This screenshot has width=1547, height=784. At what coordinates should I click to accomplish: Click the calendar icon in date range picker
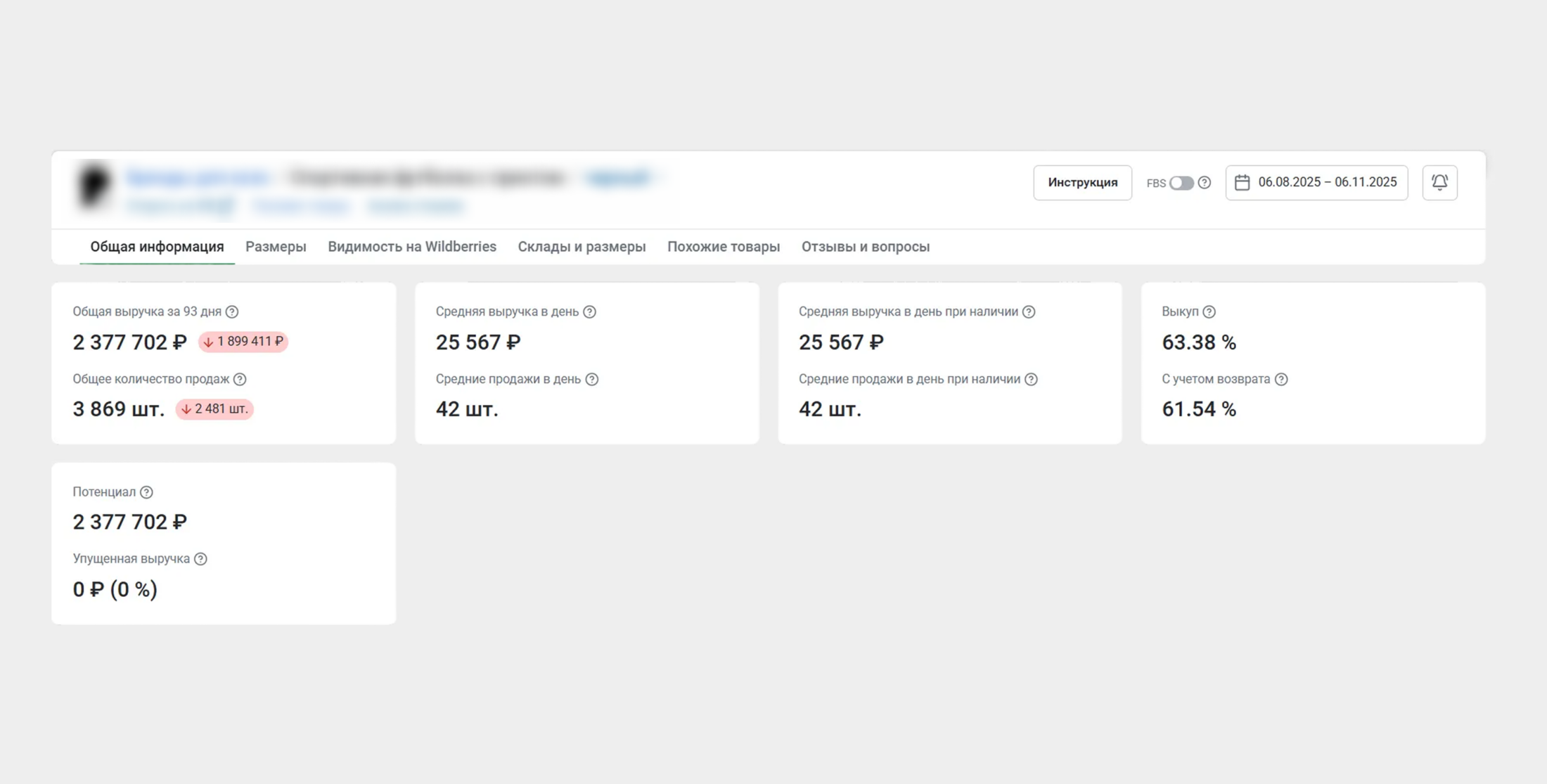click(1243, 182)
